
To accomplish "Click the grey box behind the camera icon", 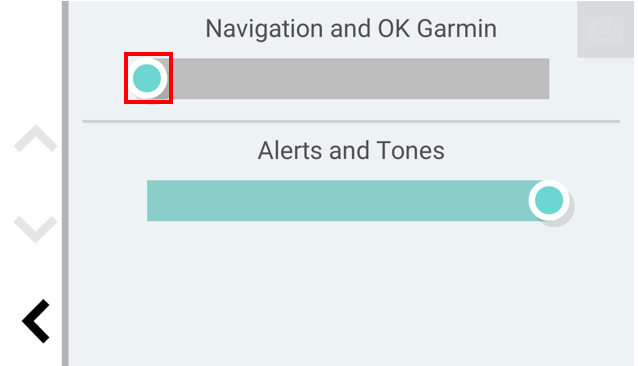I will coord(605,29).
